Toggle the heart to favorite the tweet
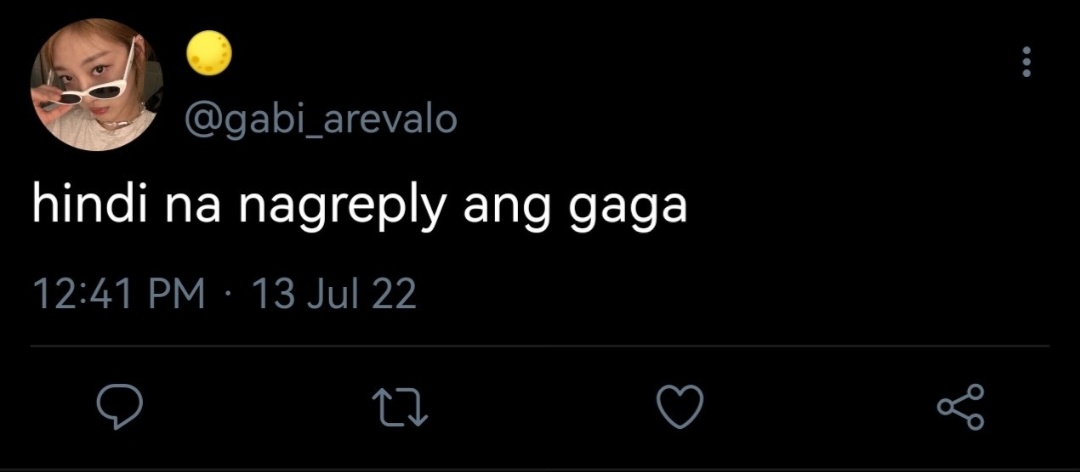1080x472 pixels. click(x=680, y=407)
